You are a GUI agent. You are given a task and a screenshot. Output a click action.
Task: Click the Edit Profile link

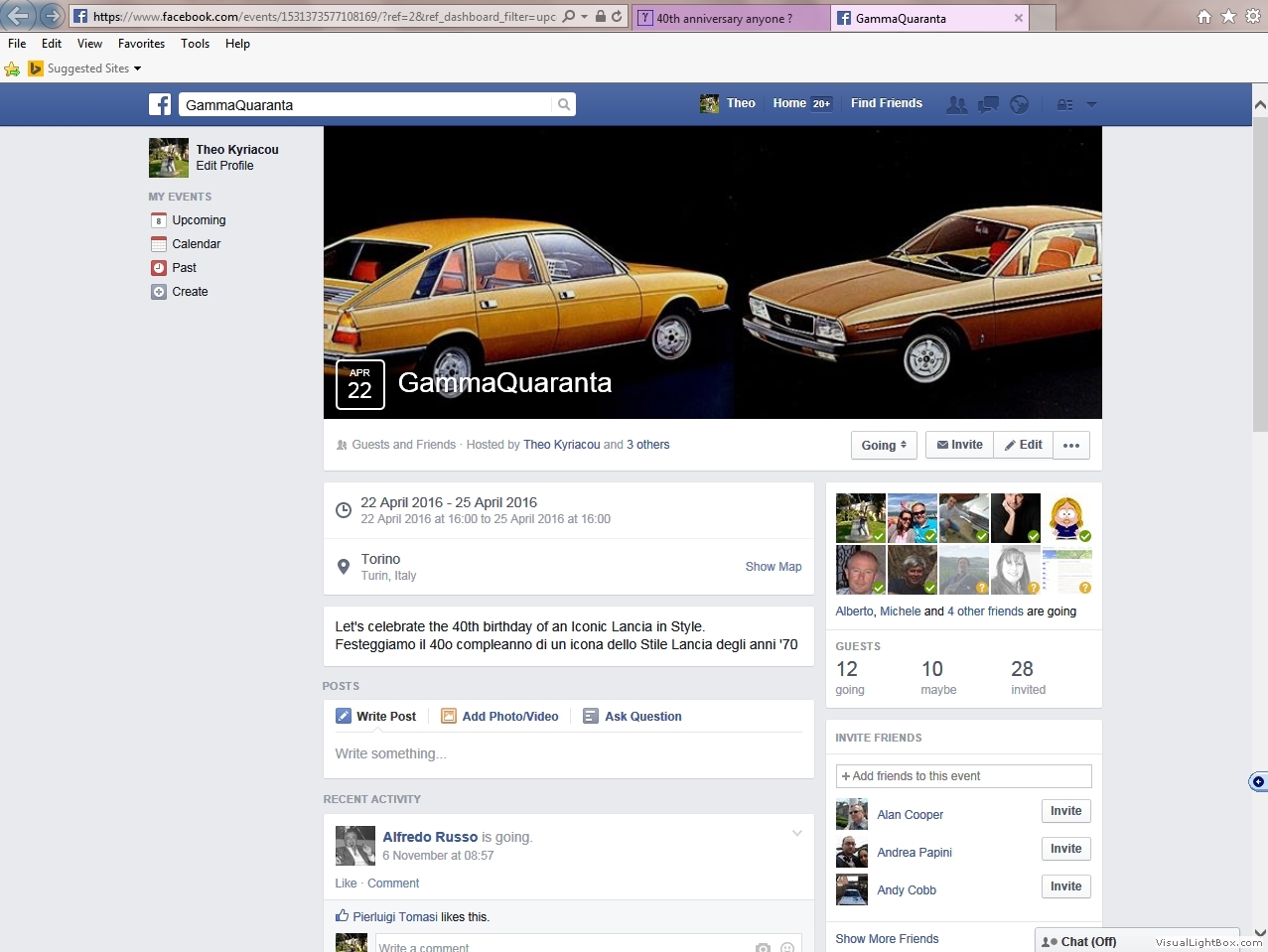click(x=224, y=166)
